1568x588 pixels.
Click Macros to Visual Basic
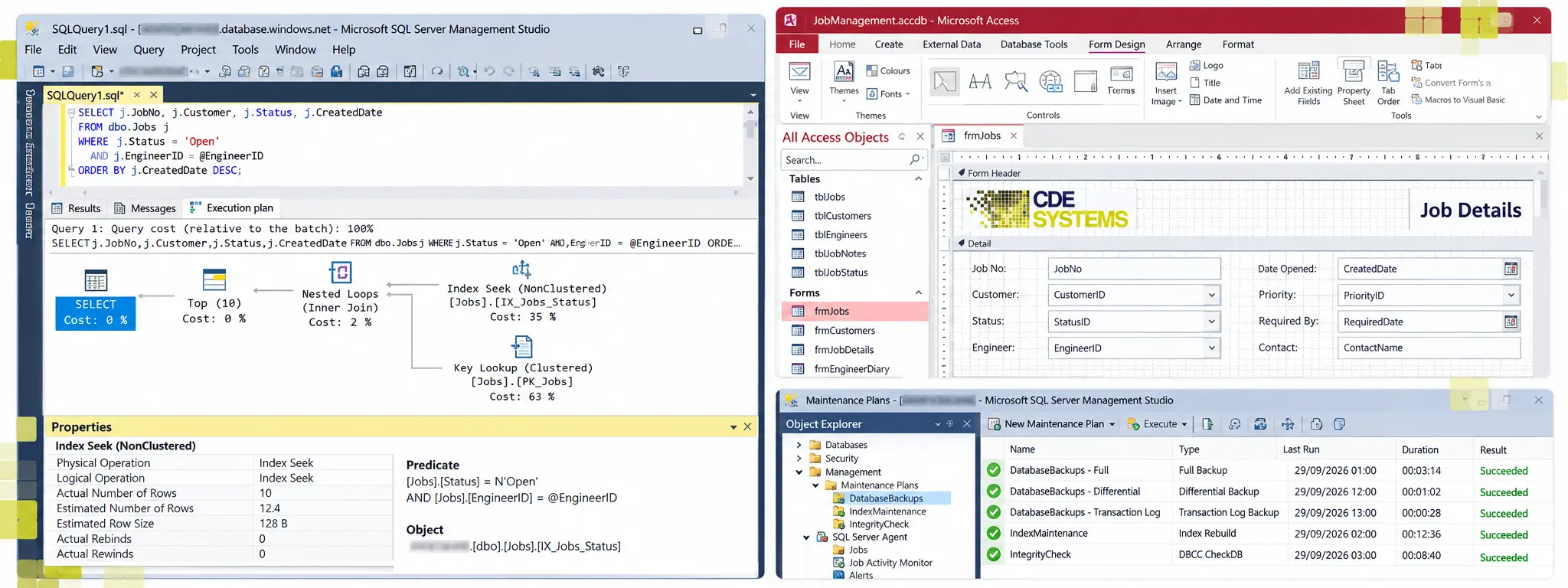[x=1458, y=100]
